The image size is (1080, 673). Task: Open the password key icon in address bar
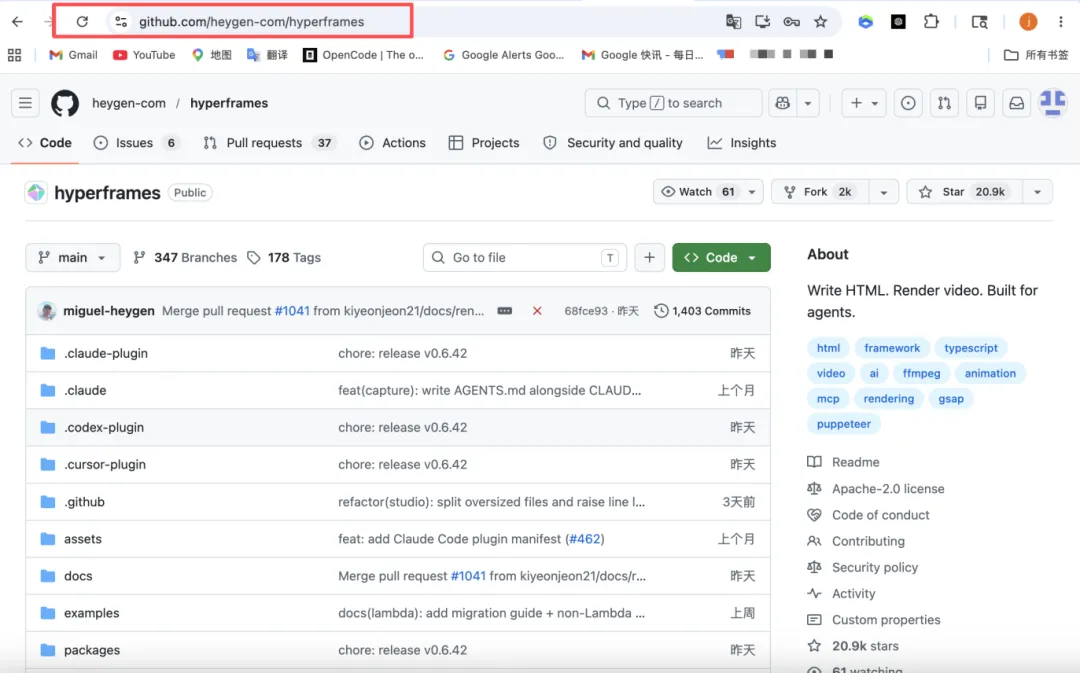point(791,21)
